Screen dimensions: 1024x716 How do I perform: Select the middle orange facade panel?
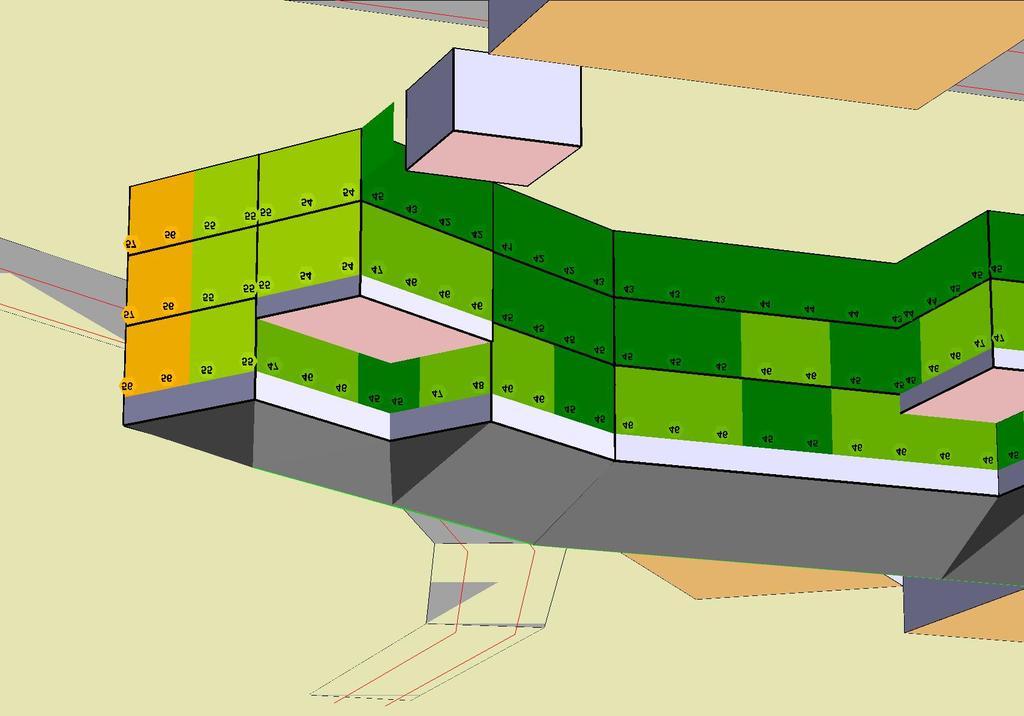159,283
